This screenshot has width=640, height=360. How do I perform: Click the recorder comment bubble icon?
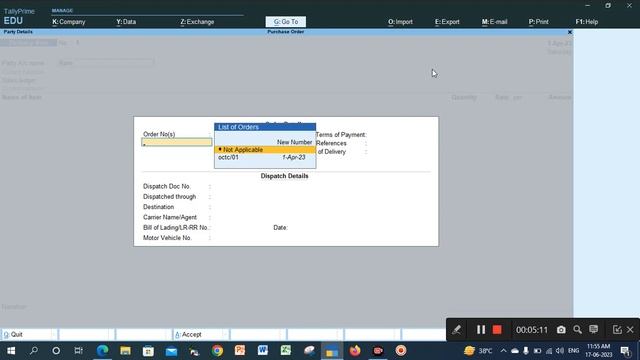(x=593, y=329)
